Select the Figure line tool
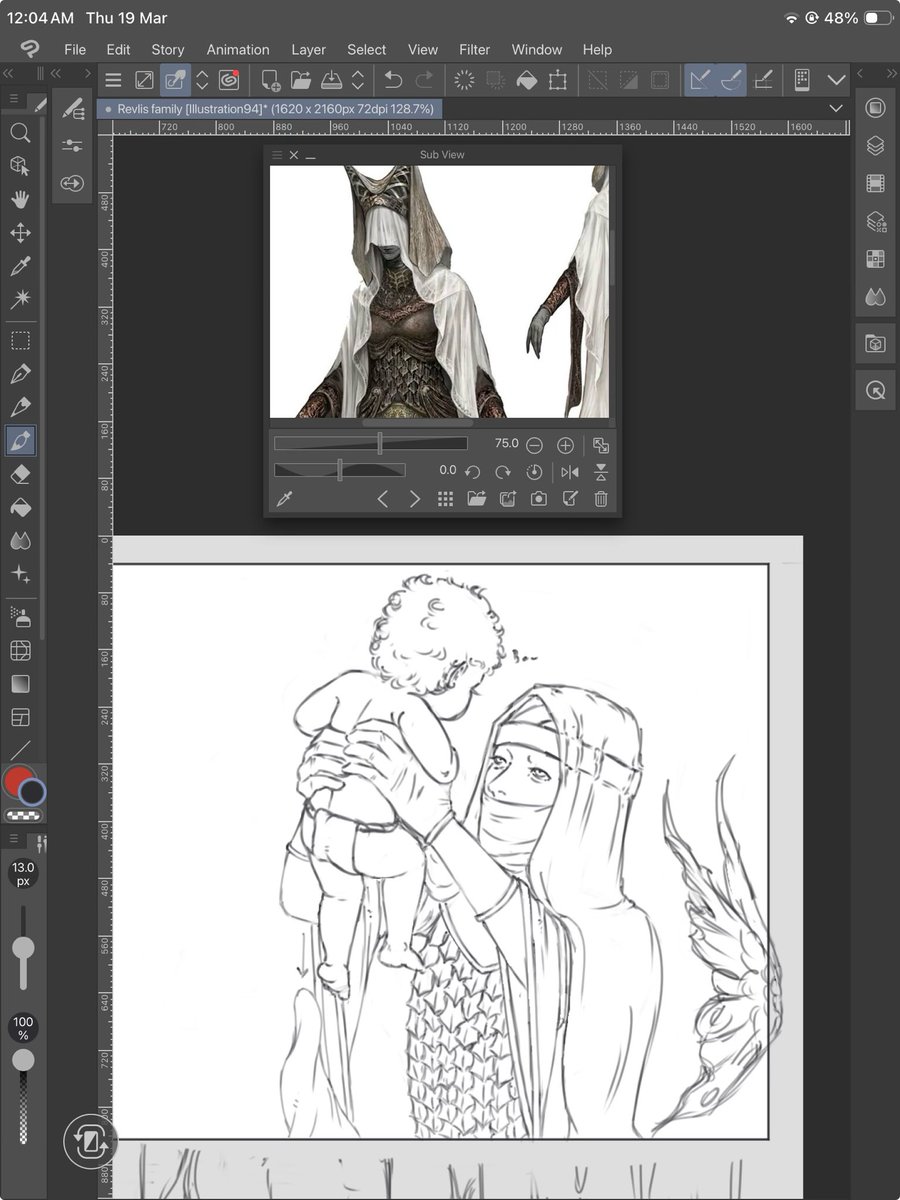The width and height of the screenshot is (900, 1200). tap(19, 749)
